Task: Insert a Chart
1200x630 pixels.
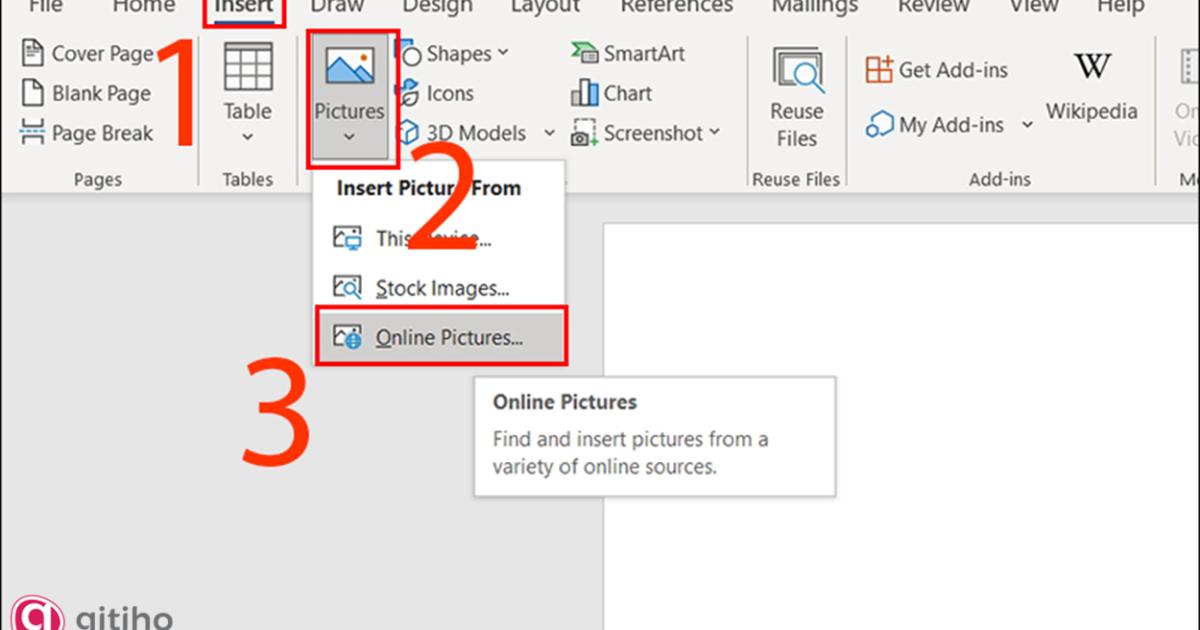Action: click(612, 93)
